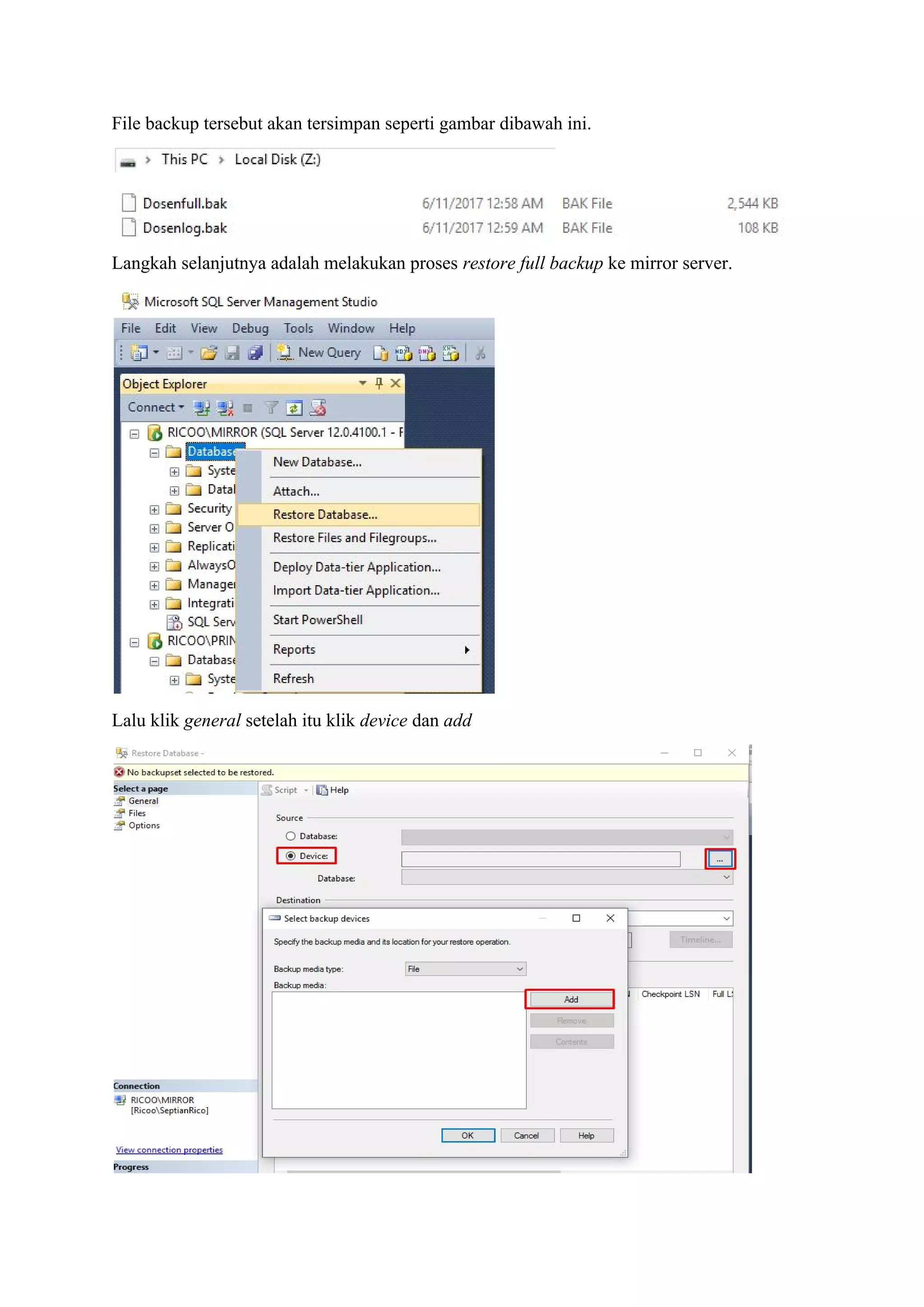This screenshot has width=924, height=1307.
Task: Click the New Query toolbar button
Action: pos(319,353)
